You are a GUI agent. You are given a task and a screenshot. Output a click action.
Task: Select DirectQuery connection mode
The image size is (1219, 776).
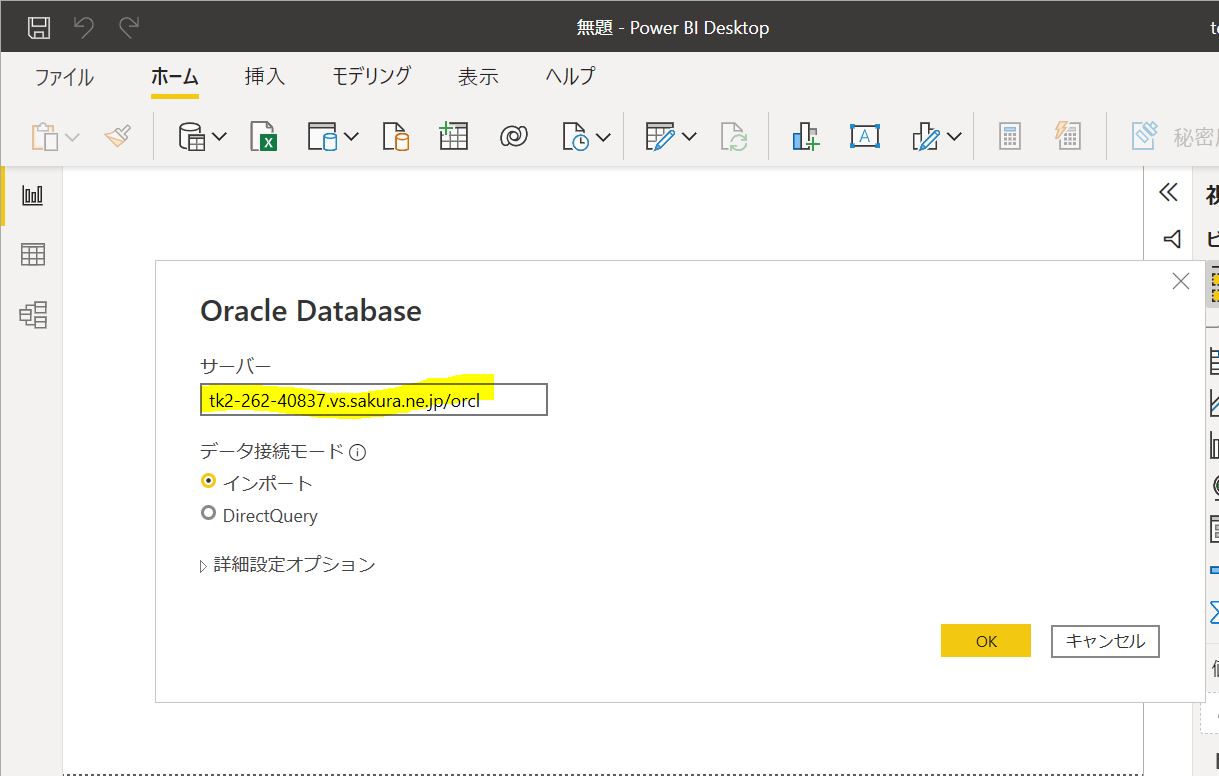208,514
